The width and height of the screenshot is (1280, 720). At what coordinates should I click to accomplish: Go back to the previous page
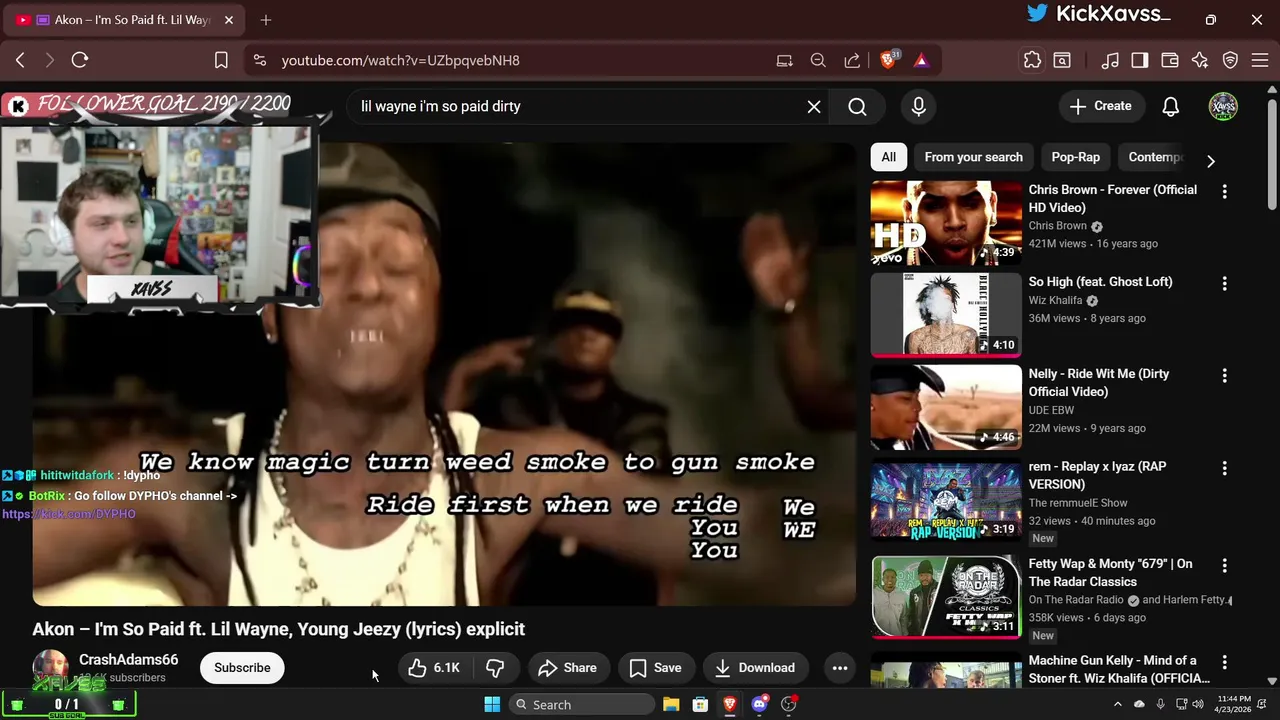coord(20,60)
